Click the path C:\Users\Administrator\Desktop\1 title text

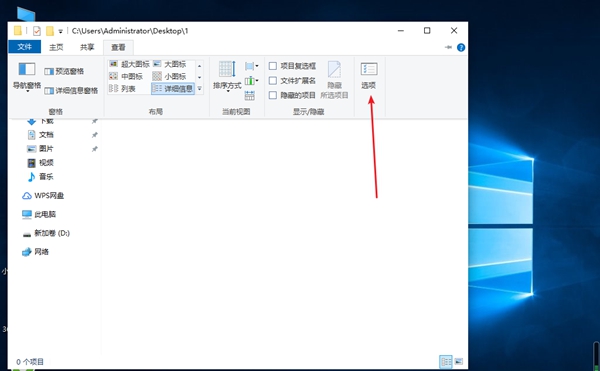(130, 31)
